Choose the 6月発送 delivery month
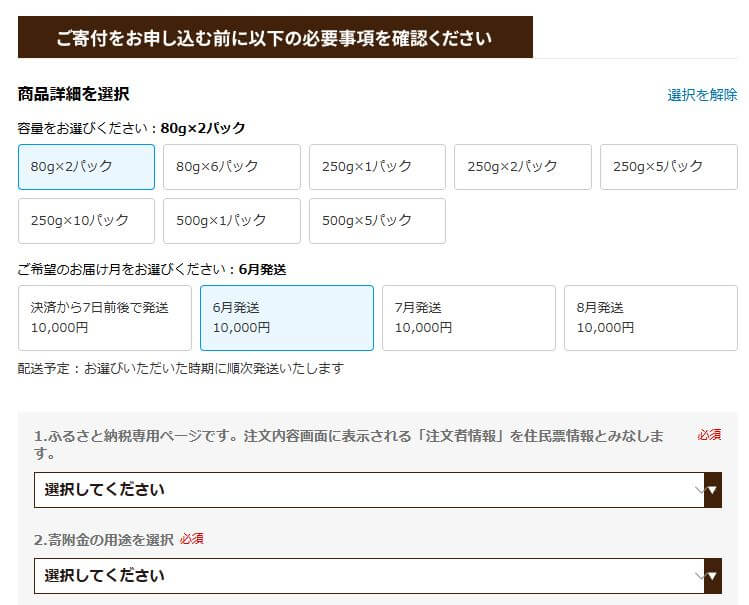This screenshot has width=749, height=605. [x=287, y=318]
